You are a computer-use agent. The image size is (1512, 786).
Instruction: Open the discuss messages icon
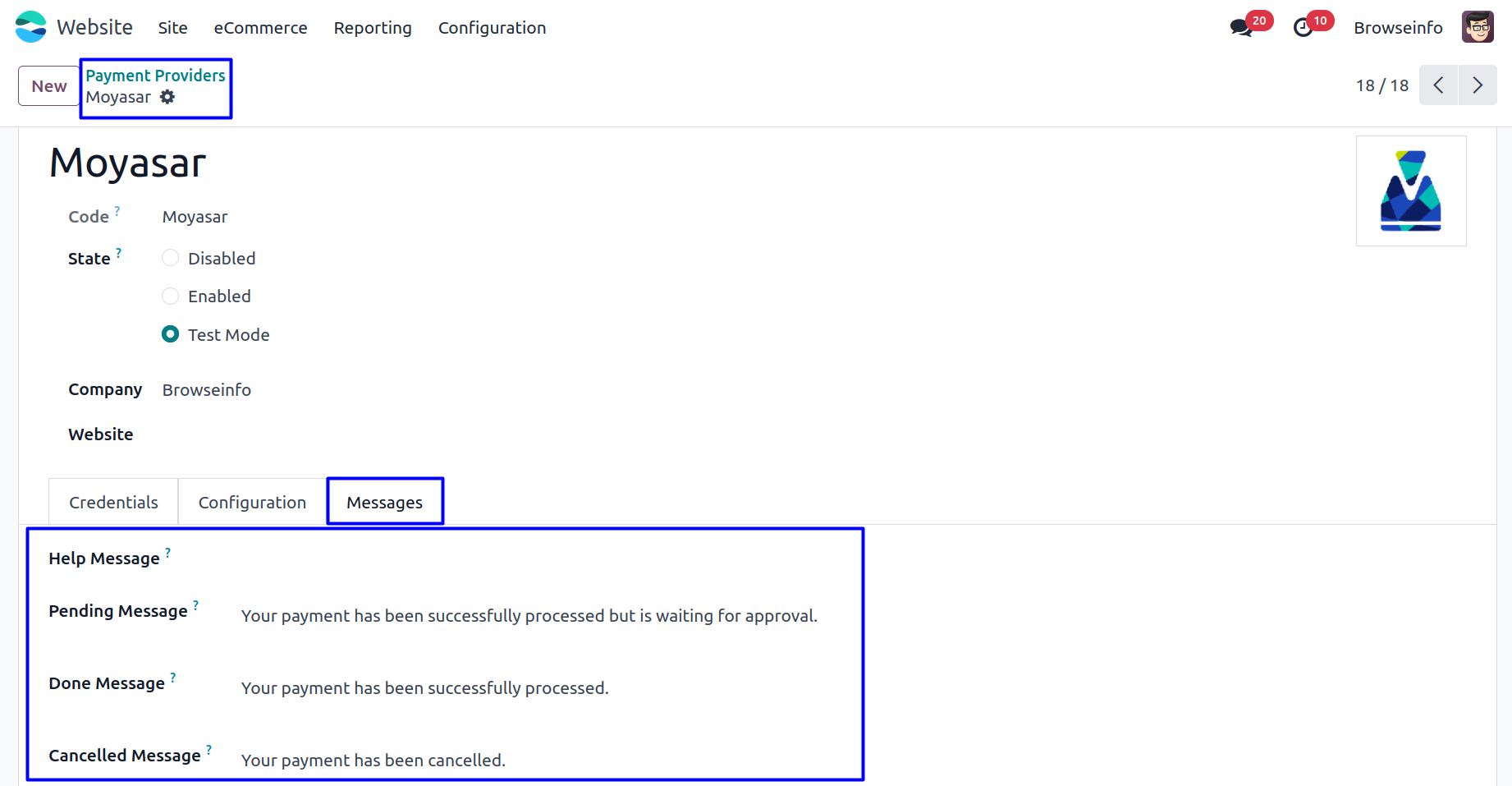(x=1240, y=28)
